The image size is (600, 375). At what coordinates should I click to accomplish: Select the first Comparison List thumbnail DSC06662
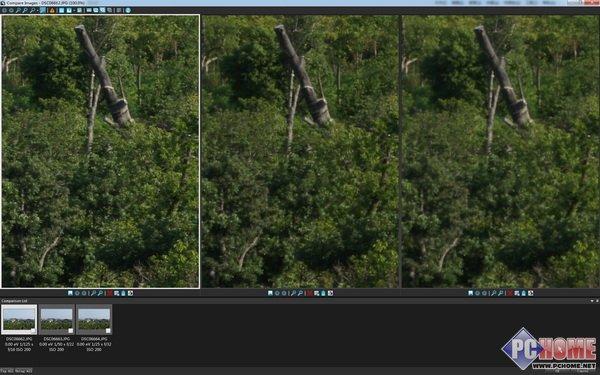pyautogui.click(x=19, y=320)
